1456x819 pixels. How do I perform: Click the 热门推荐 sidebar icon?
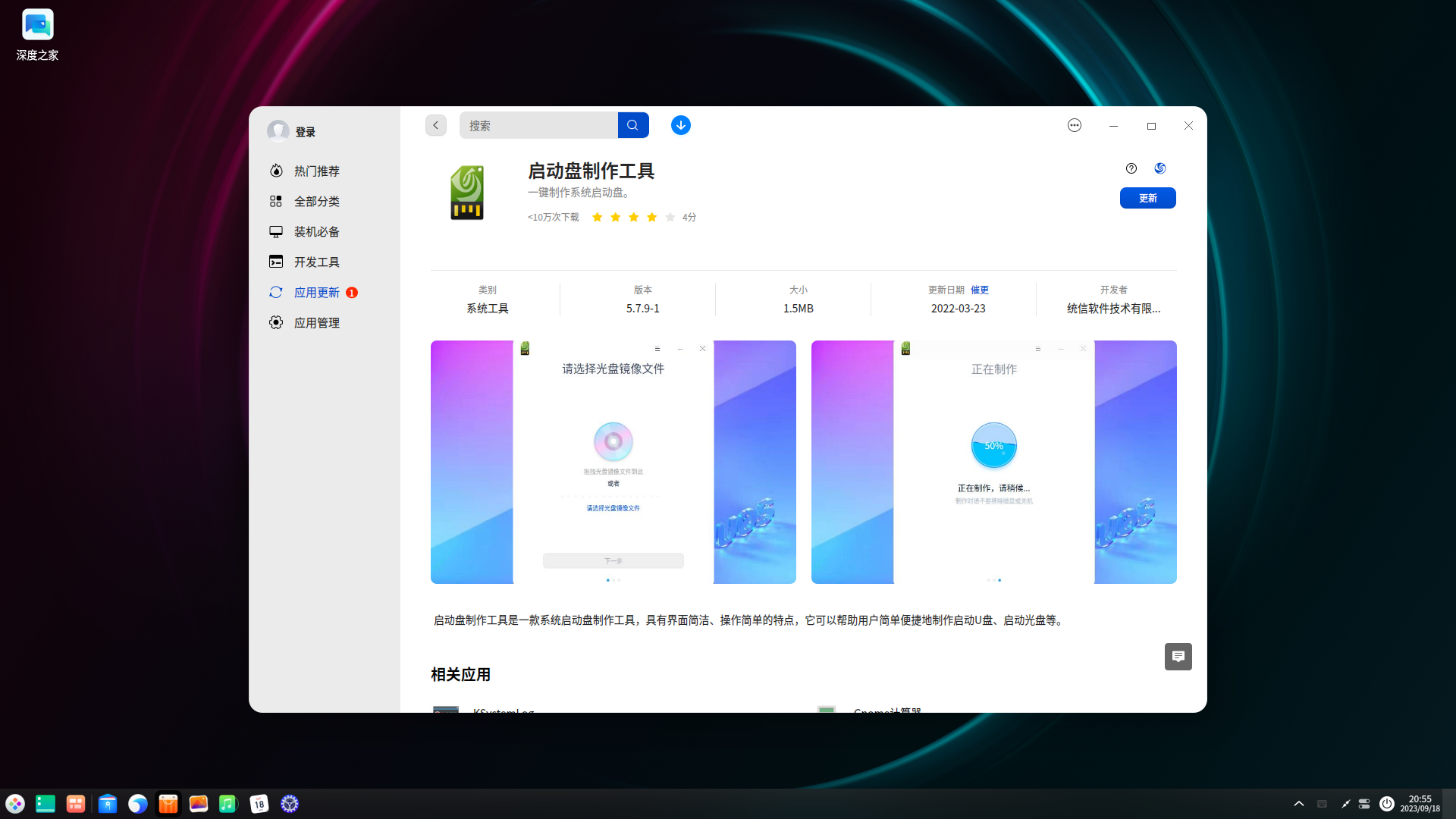click(x=277, y=171)
